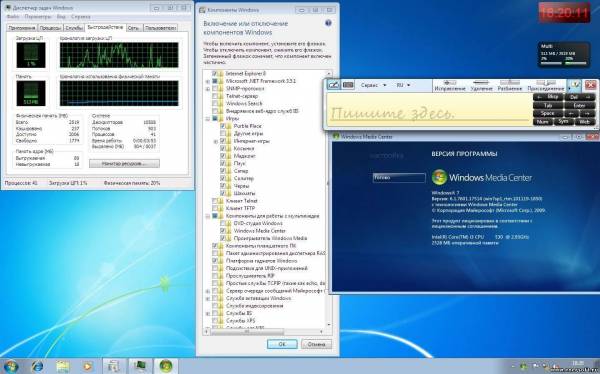This screenshot has width=600, height=374.
Task: Expand Сервер очереди сообщений node
Action: point(207,291)
